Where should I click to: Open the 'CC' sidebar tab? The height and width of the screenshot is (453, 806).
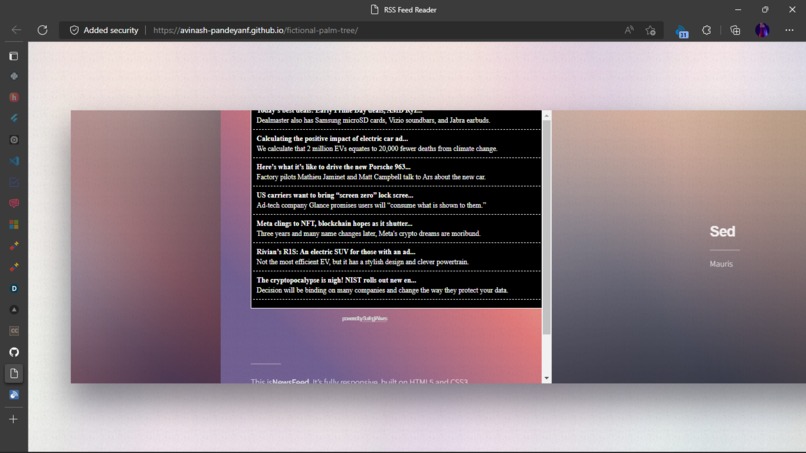coord(14,331)
